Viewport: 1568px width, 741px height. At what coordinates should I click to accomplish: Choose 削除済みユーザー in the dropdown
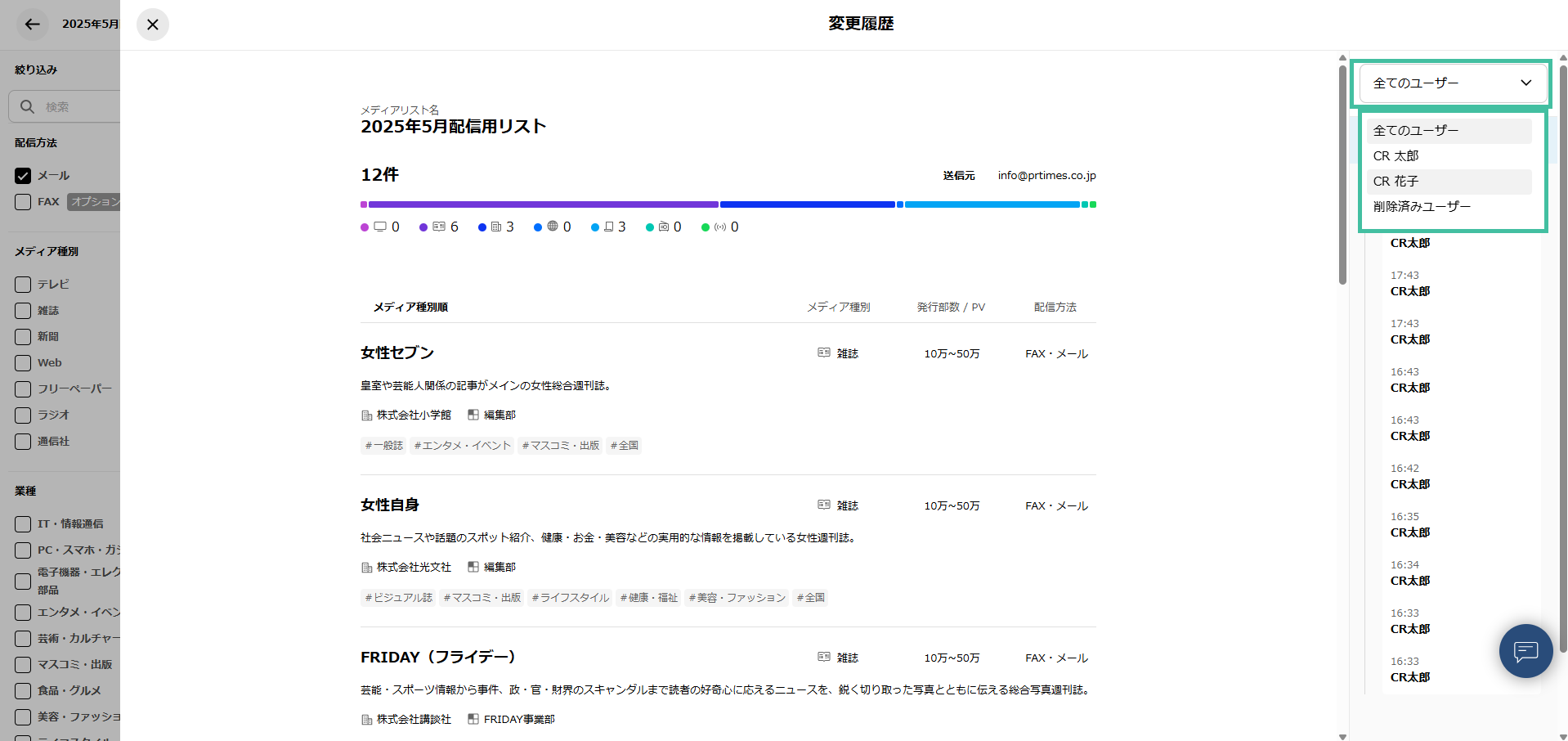coord(1422,207)
